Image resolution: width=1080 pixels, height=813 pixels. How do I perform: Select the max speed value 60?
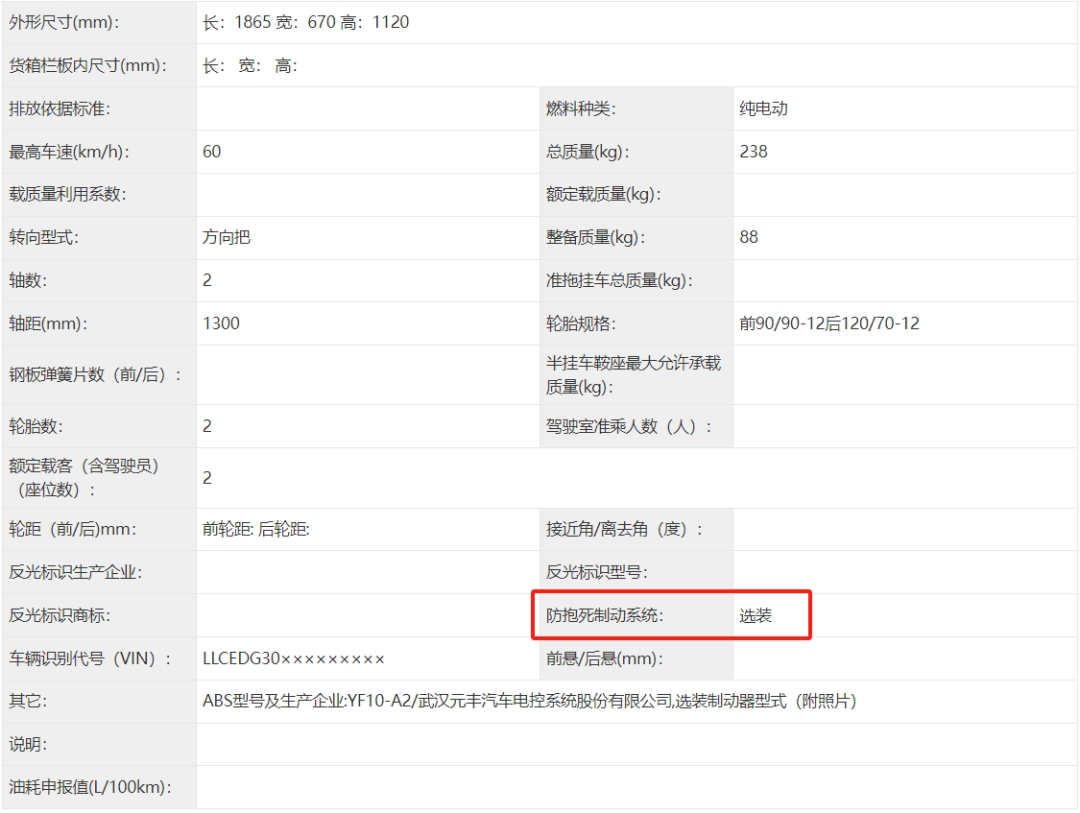click(212, 151)
